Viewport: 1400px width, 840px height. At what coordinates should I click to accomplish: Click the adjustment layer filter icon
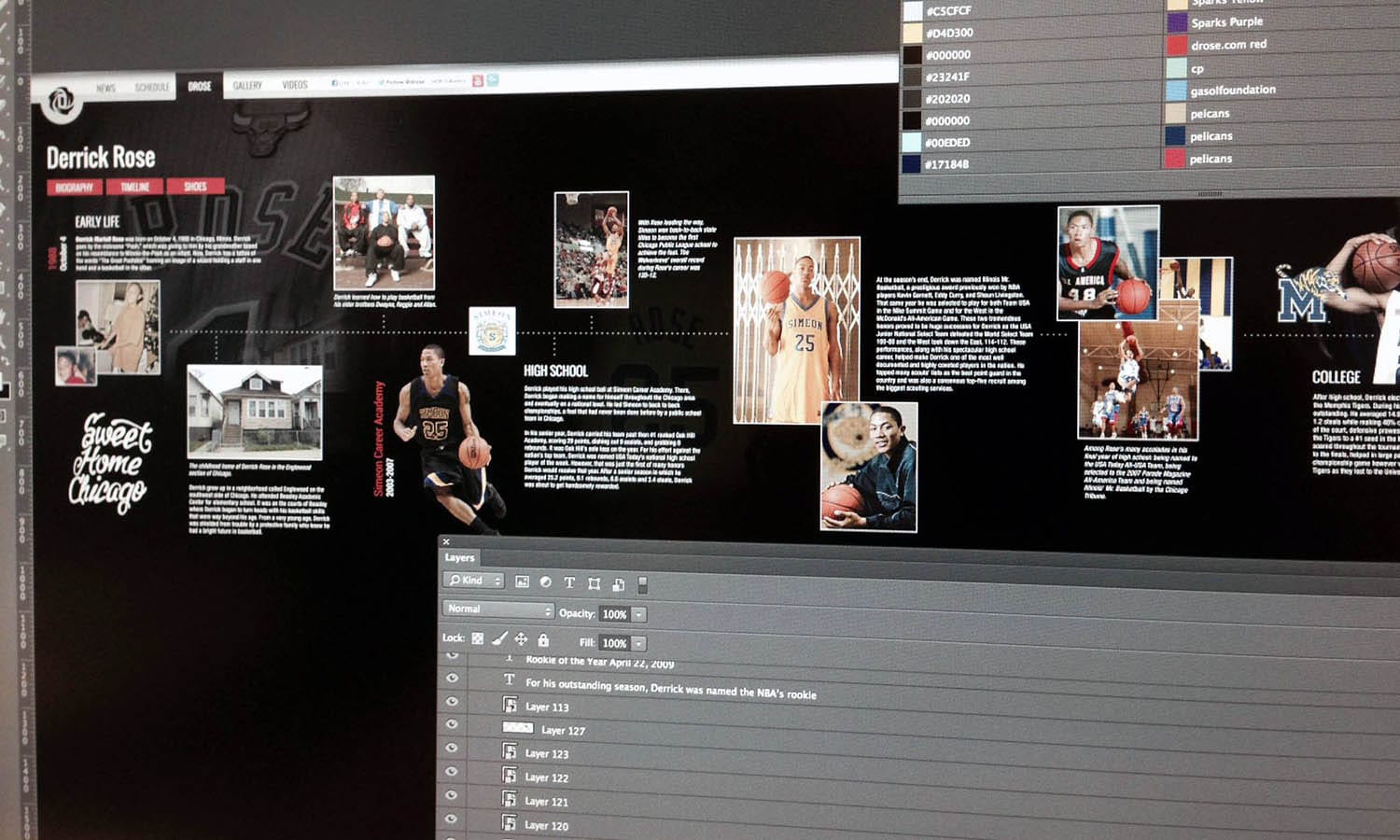pos(545,581)
